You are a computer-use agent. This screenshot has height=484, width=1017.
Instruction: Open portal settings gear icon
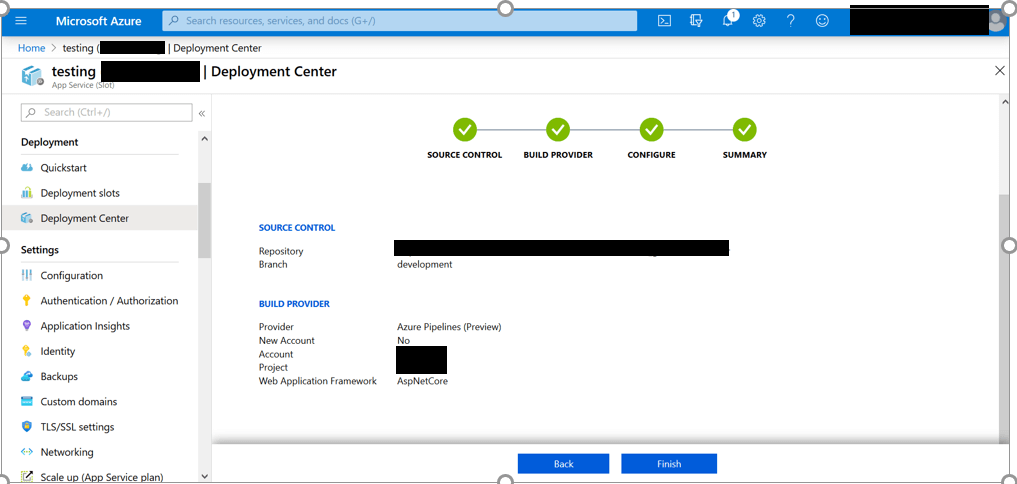[759, 21]
